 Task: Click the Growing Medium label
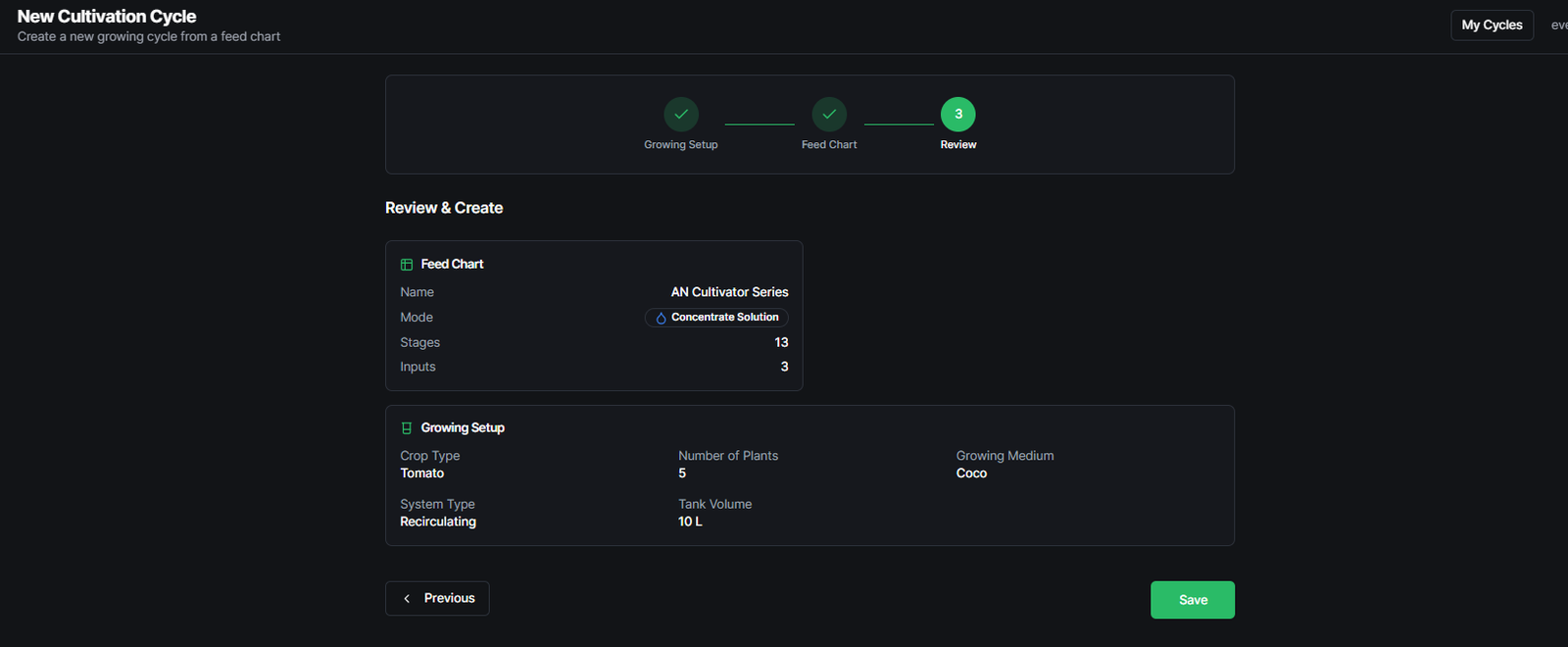[1005, 456]
